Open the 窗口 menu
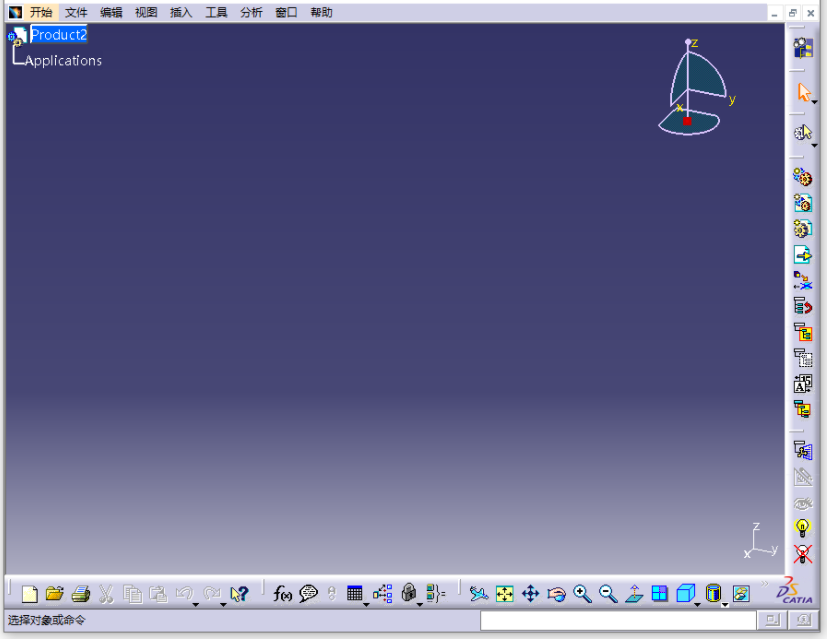827x639 pixels. (286, 12)
